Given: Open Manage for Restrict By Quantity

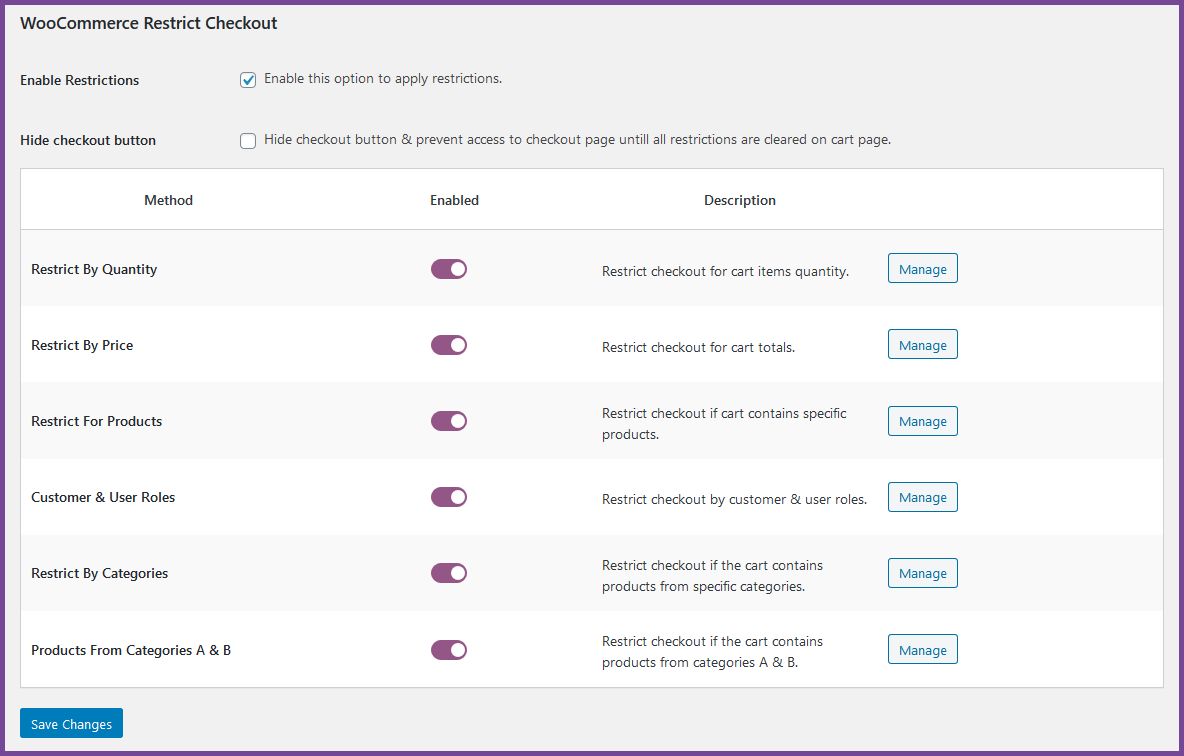Looking at the screenshot, I should [923, 269].
